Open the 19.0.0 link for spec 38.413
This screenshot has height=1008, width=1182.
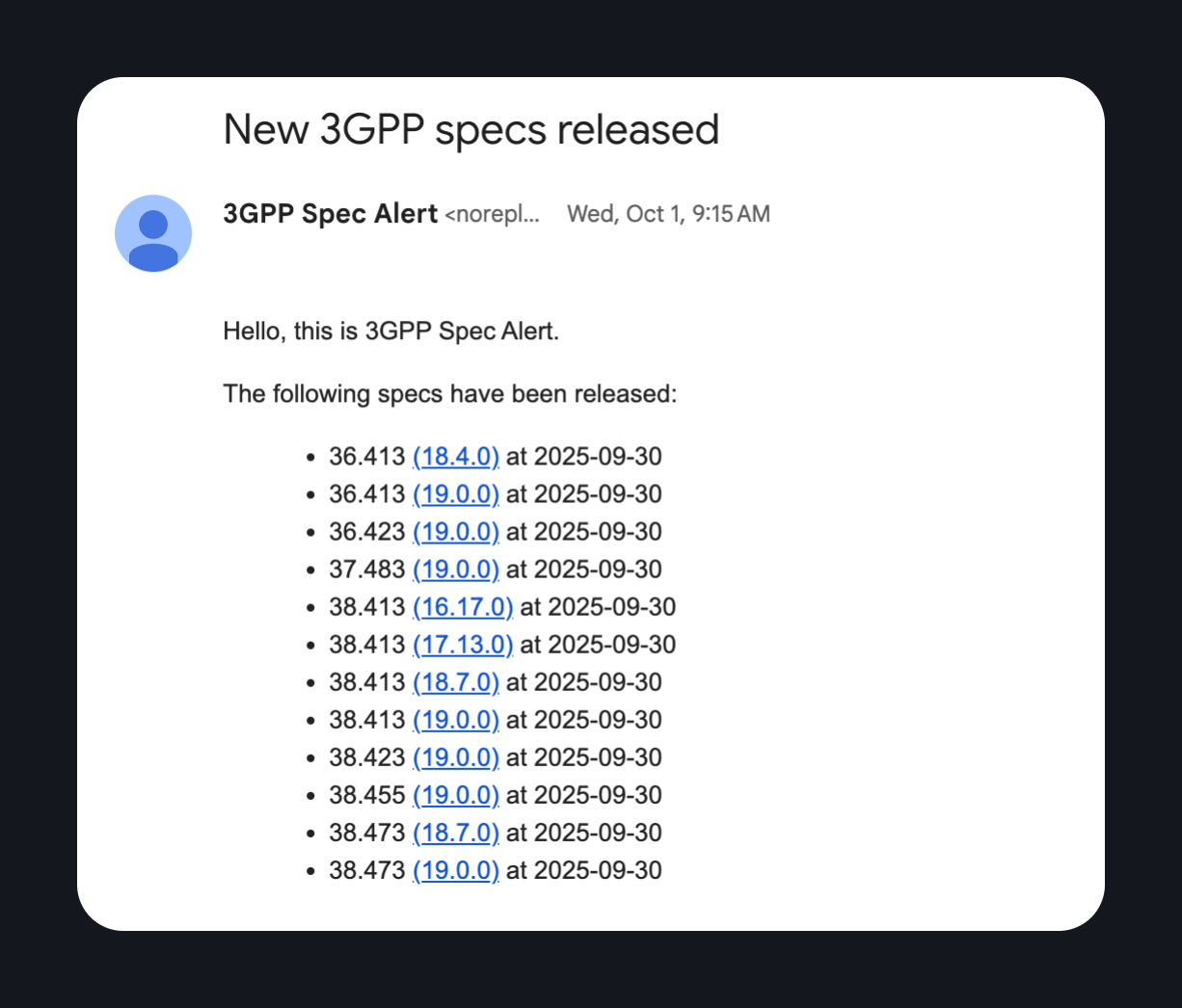tap(455, 720)
